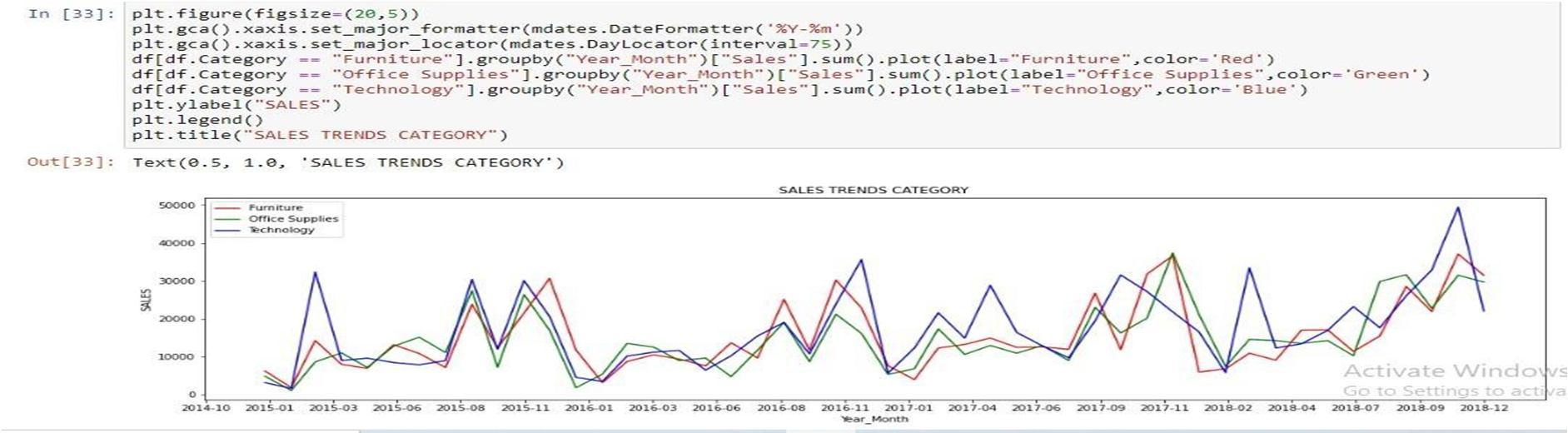Viewport: 1568px width, 433px height.
Task: Click the "Office Supplies" groupby code line
Action: pos(781,74)
